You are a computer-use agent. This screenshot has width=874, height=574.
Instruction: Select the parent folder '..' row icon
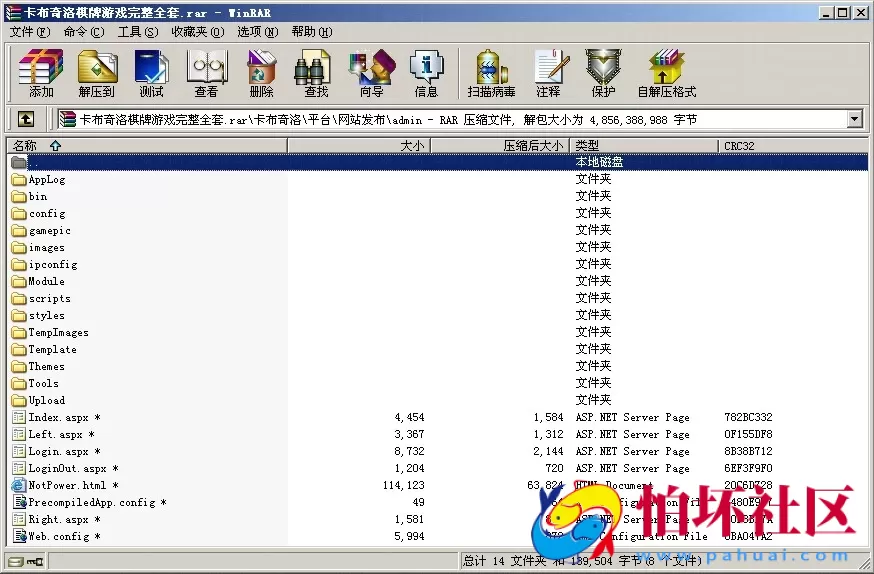coord(19,162)
